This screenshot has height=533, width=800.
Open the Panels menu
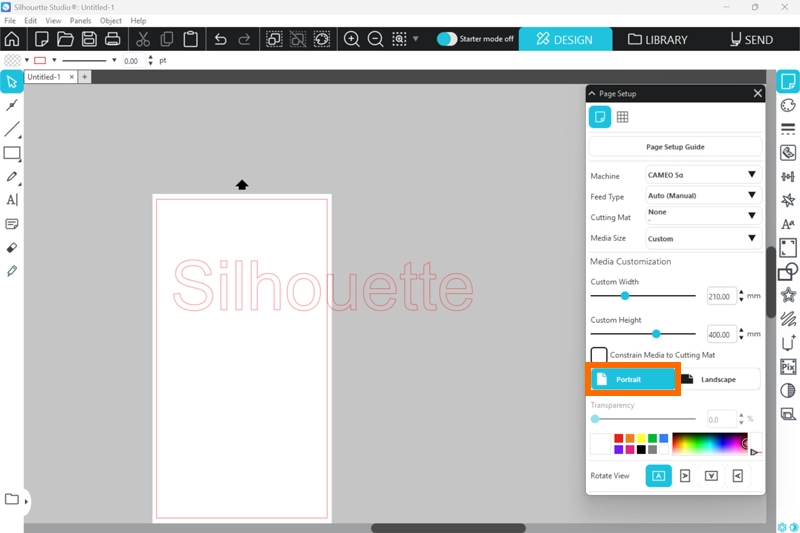point(80,20)
